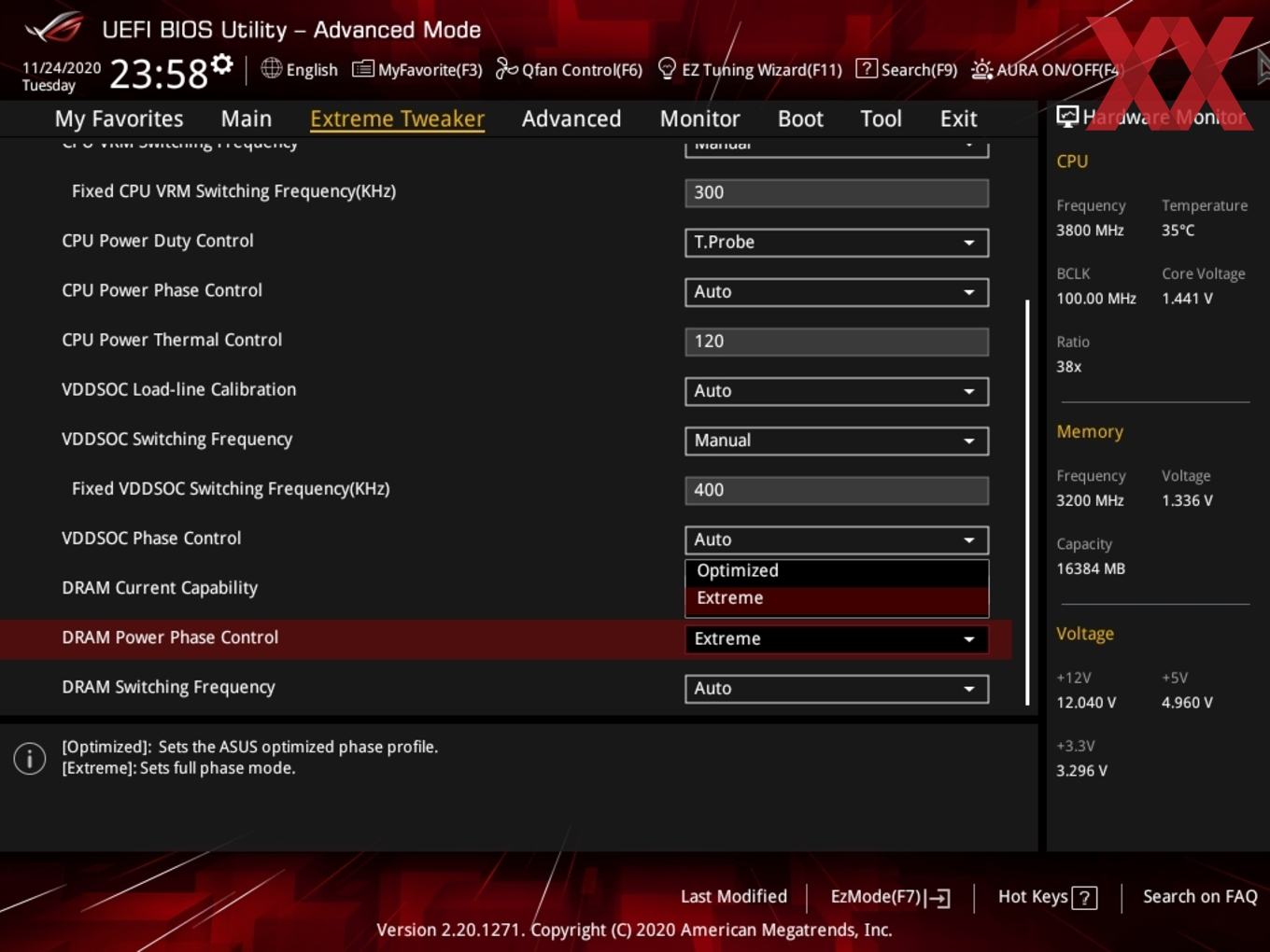Open Search on FAQ link
Image resolution: width=1270 pixels, height=952 pixels.
tap(1200, 896)
